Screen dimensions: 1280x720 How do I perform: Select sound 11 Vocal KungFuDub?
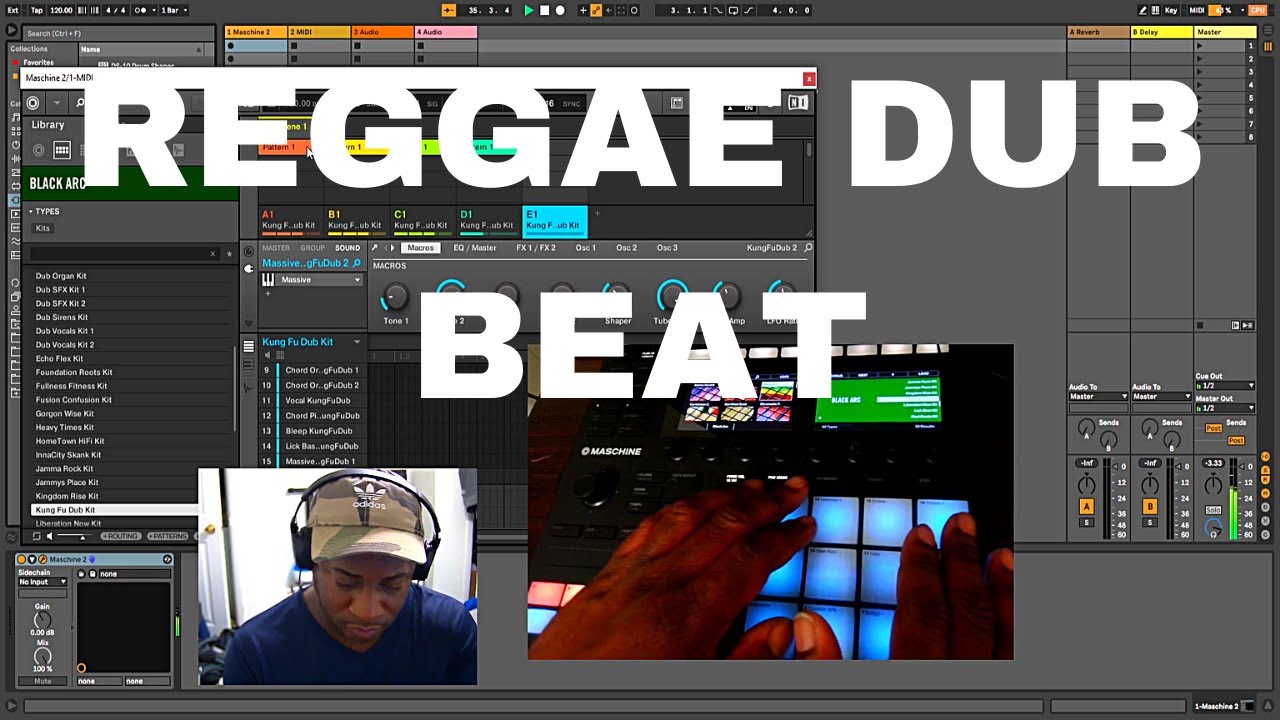click(x=316, y=400)
